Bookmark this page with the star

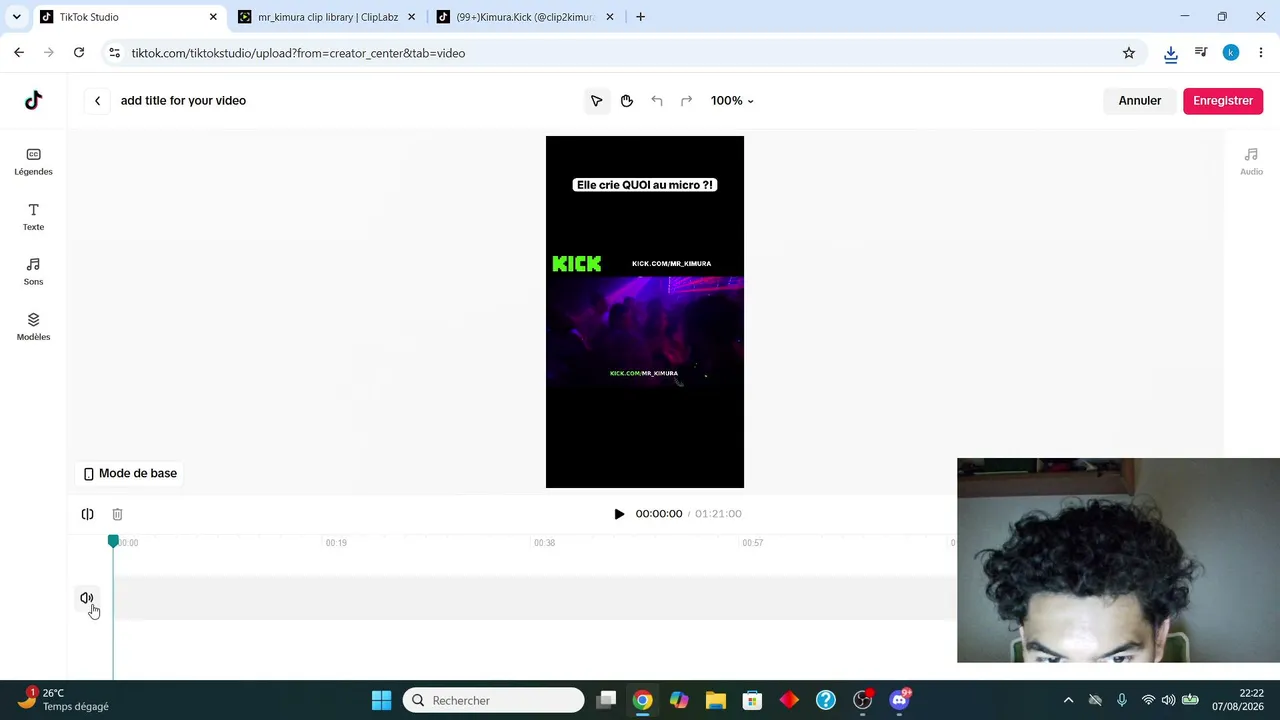pos(1129,53)
